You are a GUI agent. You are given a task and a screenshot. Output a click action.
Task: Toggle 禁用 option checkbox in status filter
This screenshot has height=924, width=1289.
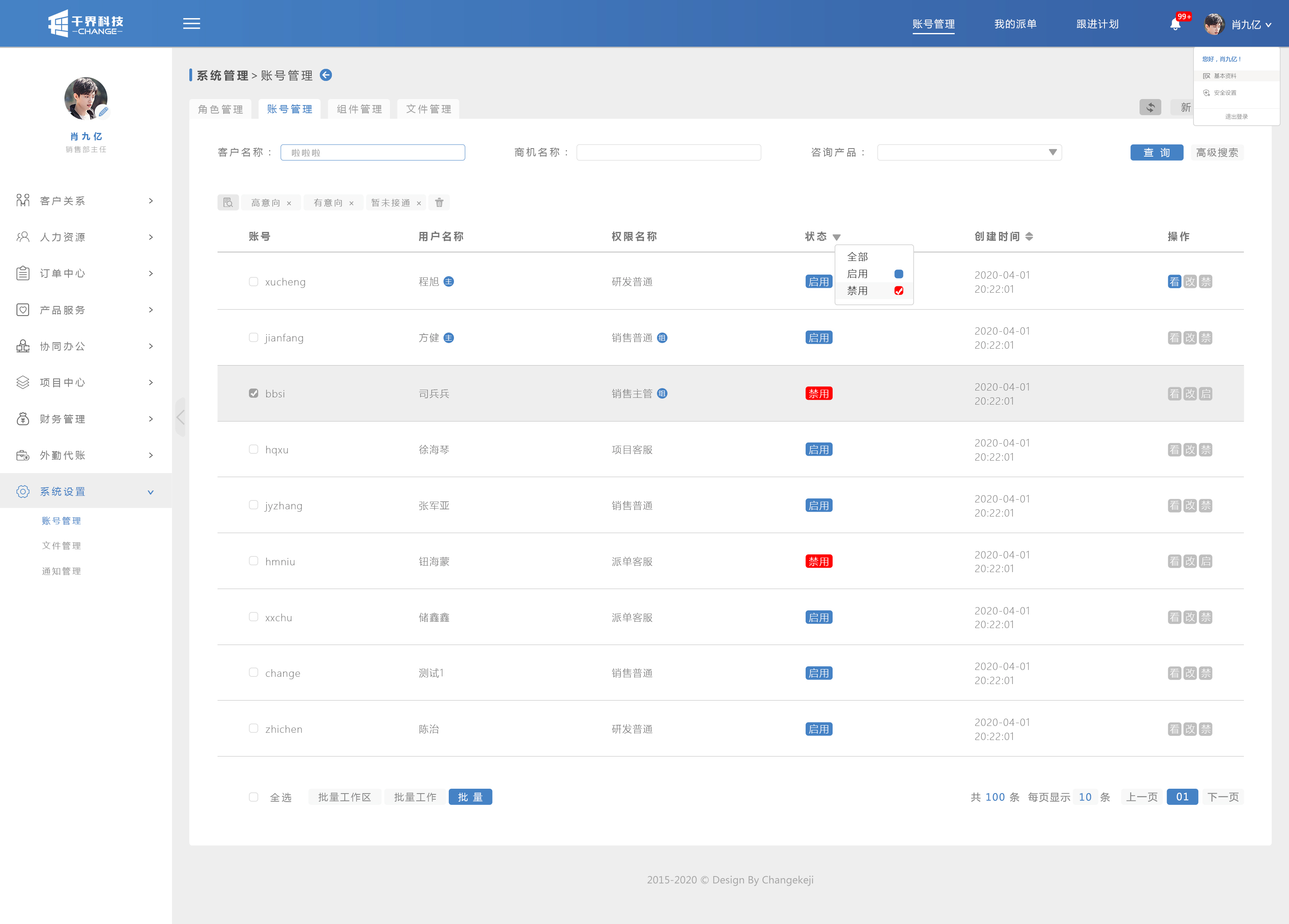click(899, 291)
